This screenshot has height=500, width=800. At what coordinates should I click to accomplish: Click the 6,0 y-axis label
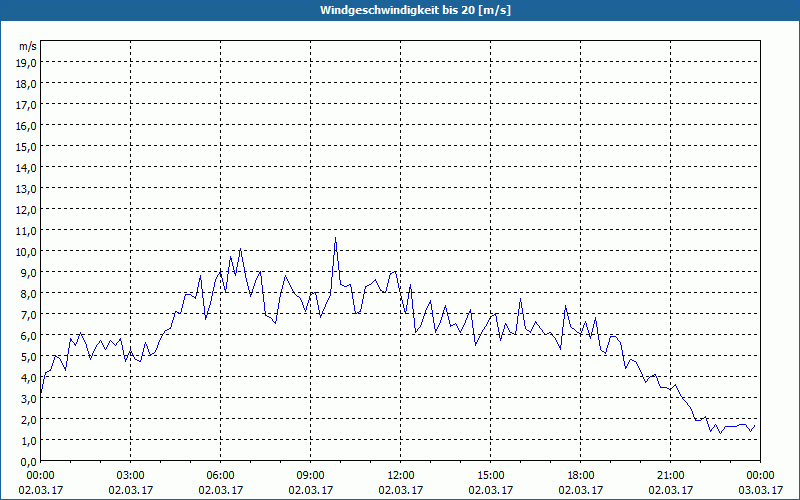click(29, 336)
